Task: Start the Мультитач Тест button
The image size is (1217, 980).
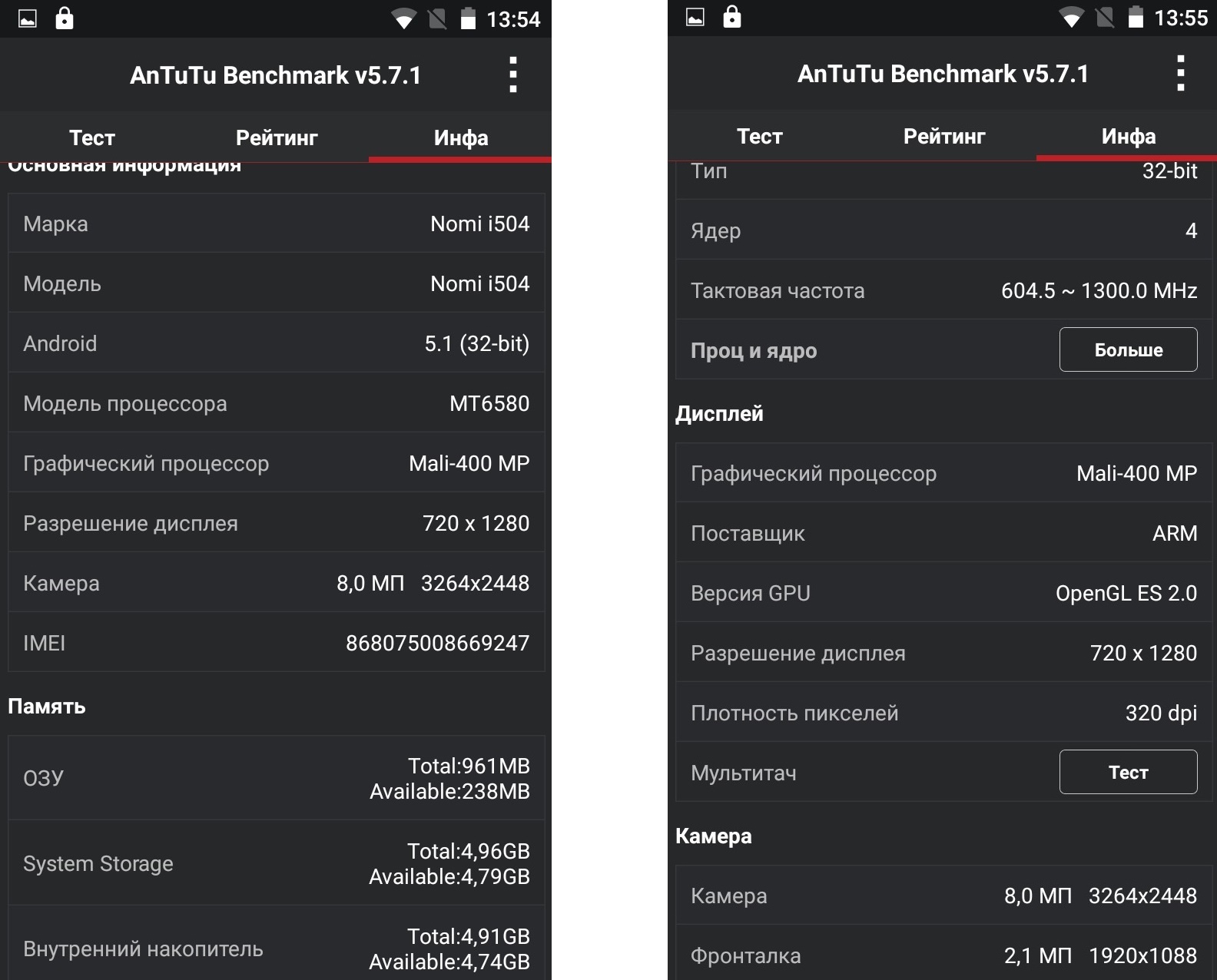Action: click(1128, 772)
